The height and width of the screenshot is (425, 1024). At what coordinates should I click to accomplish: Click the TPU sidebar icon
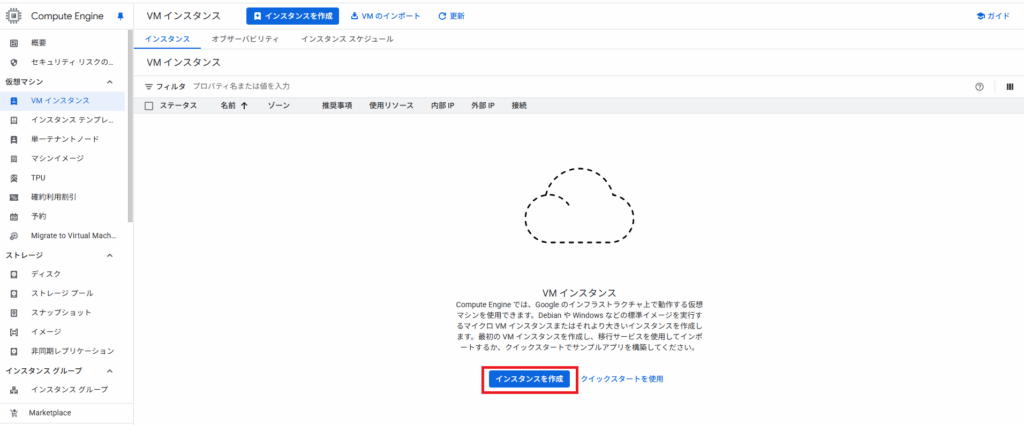click(x=14, y=178)
